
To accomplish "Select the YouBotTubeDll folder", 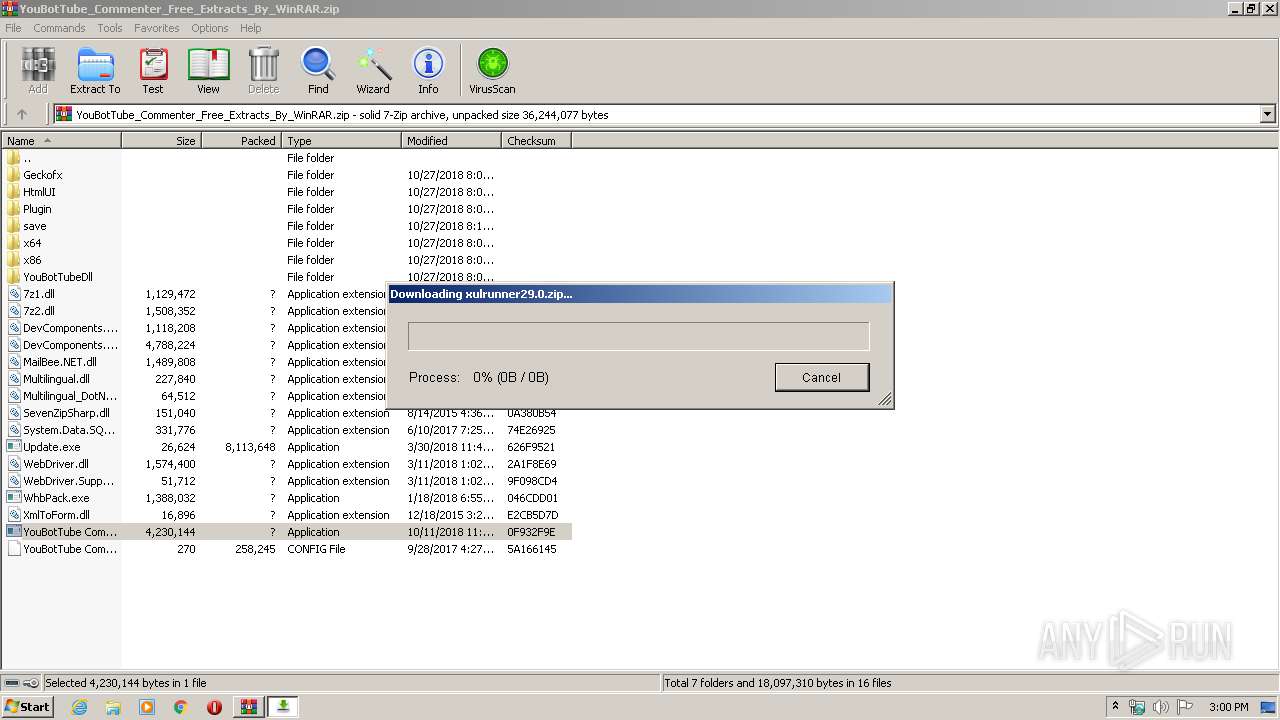I will (57, 277).
